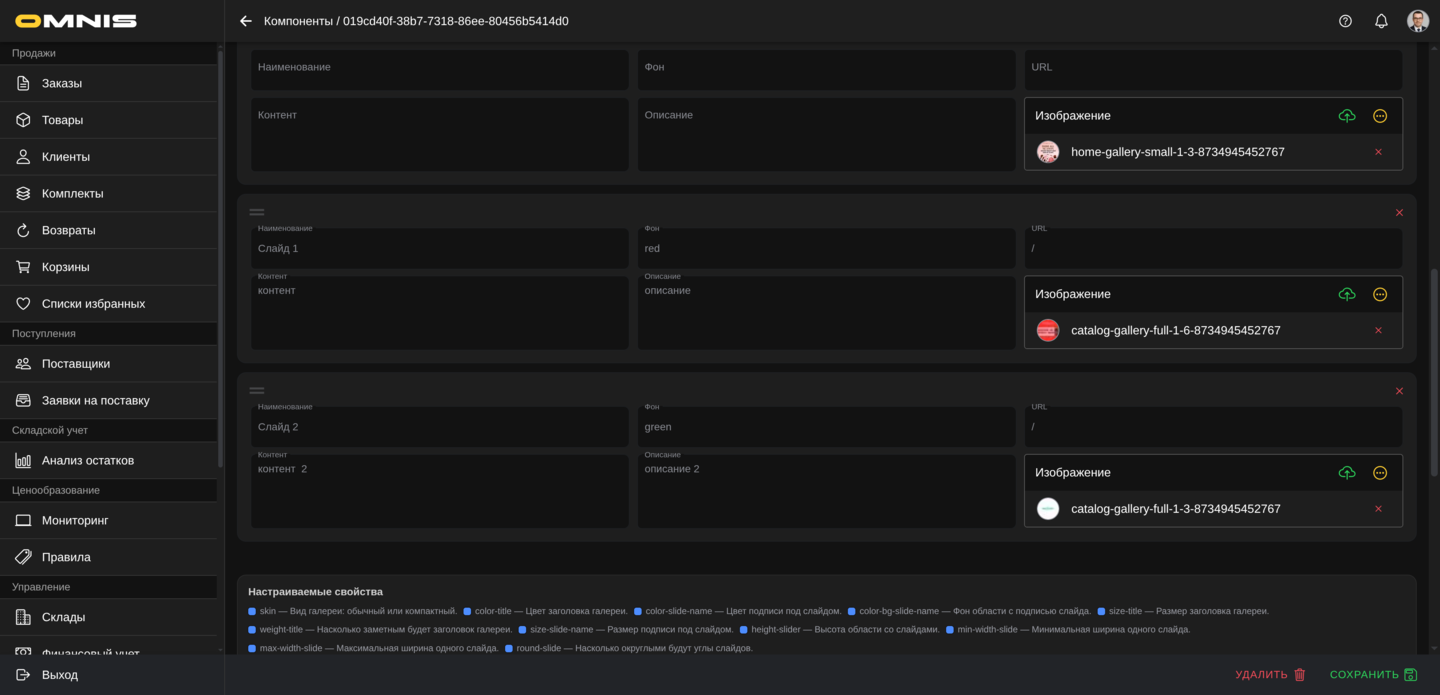Remove catalog-gallery-full-1-6 image file
Image resolution: width=1440 pixels, height=695 pixels.
[x=1378, y=331]
